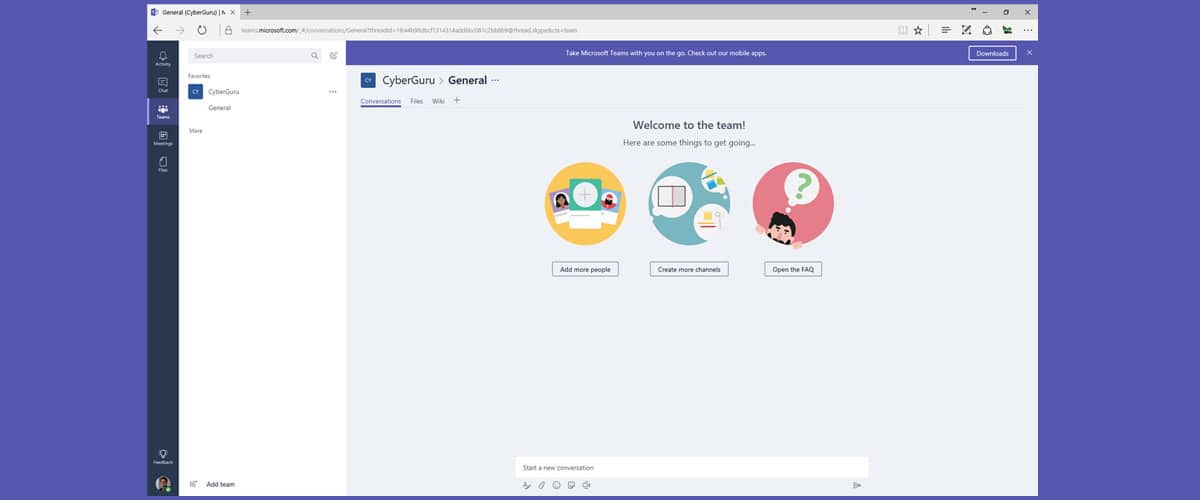Click the user profile avatar
The width and height of the screenshot is (1200, 500).
(163, 484)
